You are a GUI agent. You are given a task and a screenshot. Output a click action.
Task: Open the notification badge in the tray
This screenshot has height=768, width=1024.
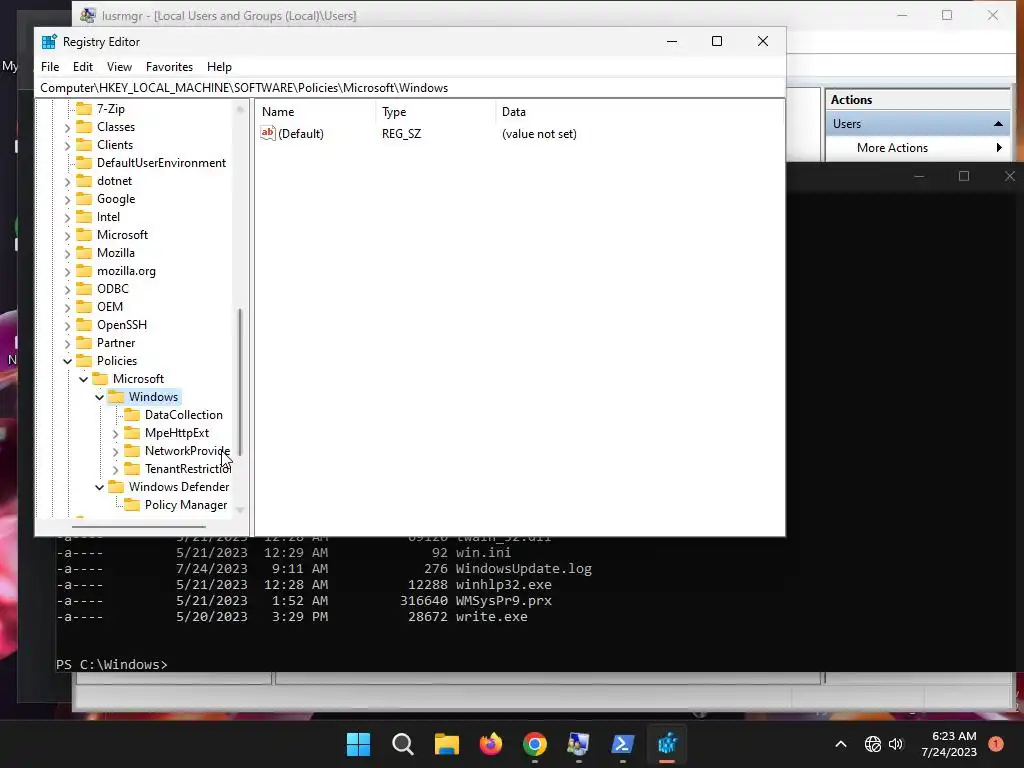click(996, 744)
